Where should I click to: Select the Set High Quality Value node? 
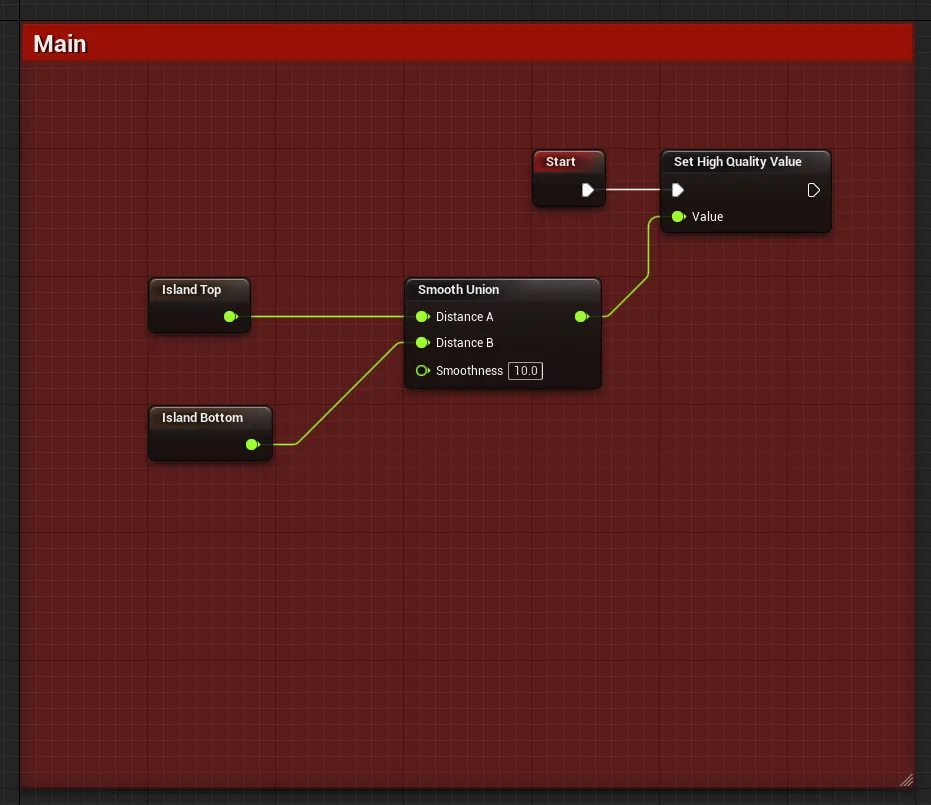click(x=738, y=162)
